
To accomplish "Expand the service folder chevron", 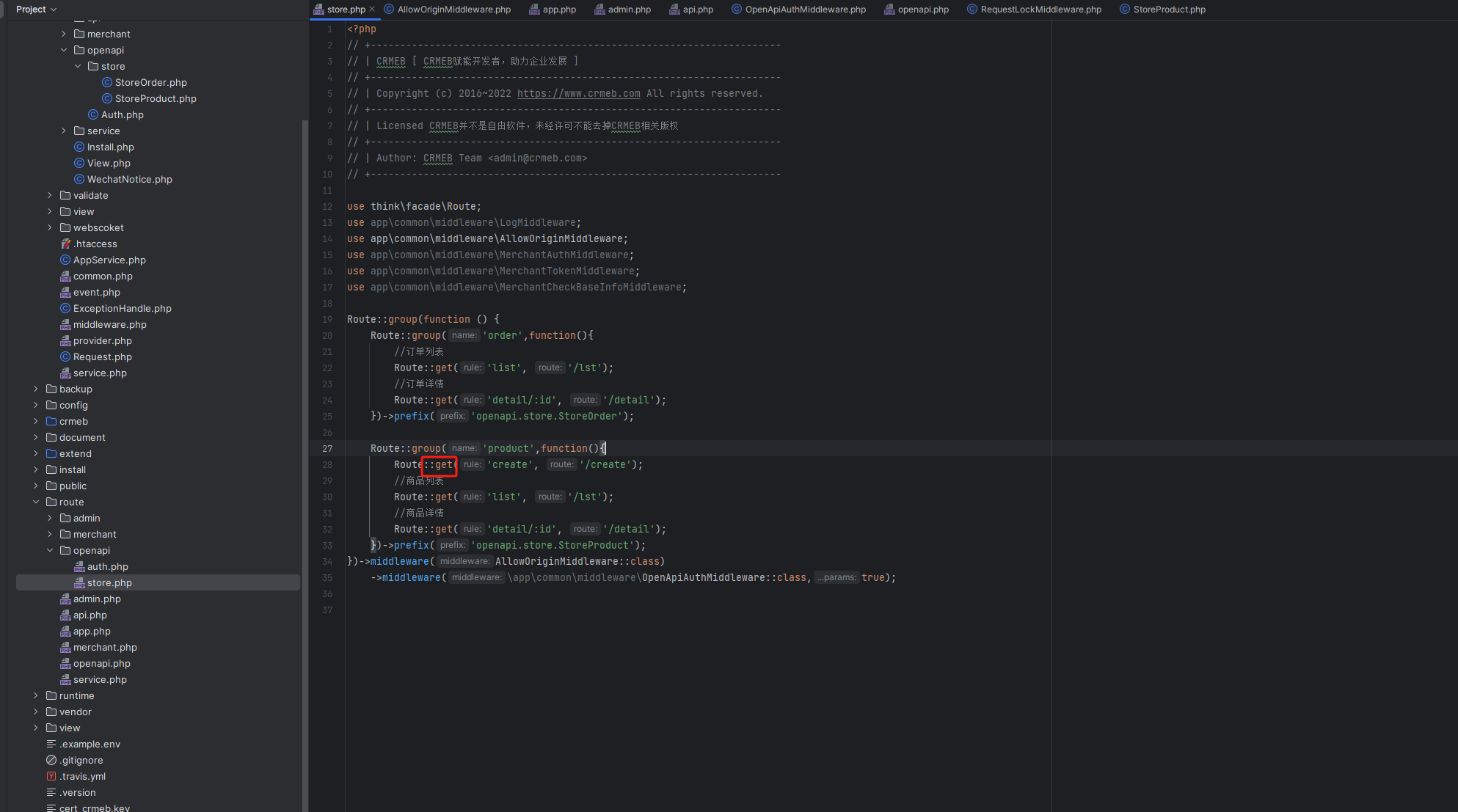I will pyautogui.click(x=64, y=131).
